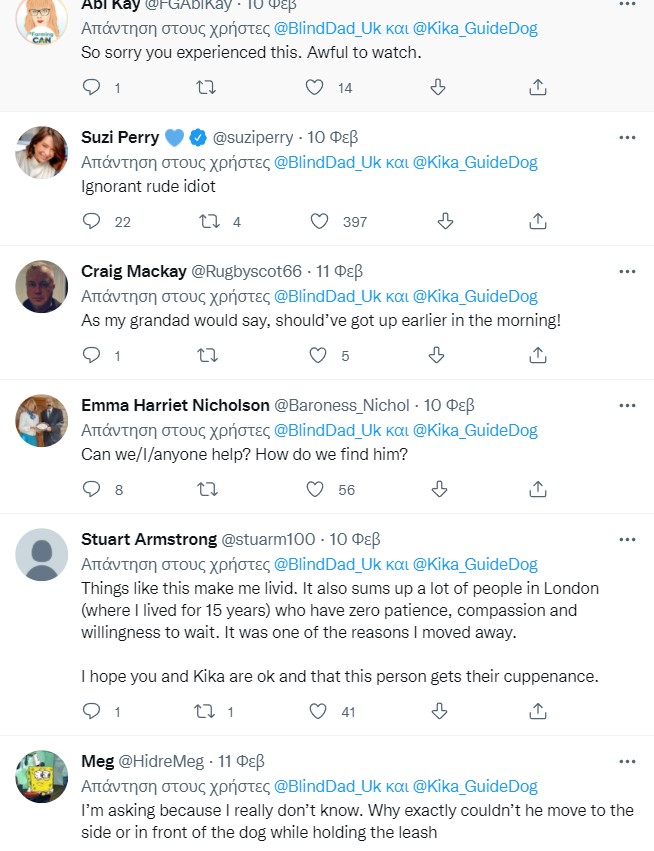Open more options on Stuart Armstrong's tweet
This screenshot has height=851, width=654.
click(x=627, y=539)
